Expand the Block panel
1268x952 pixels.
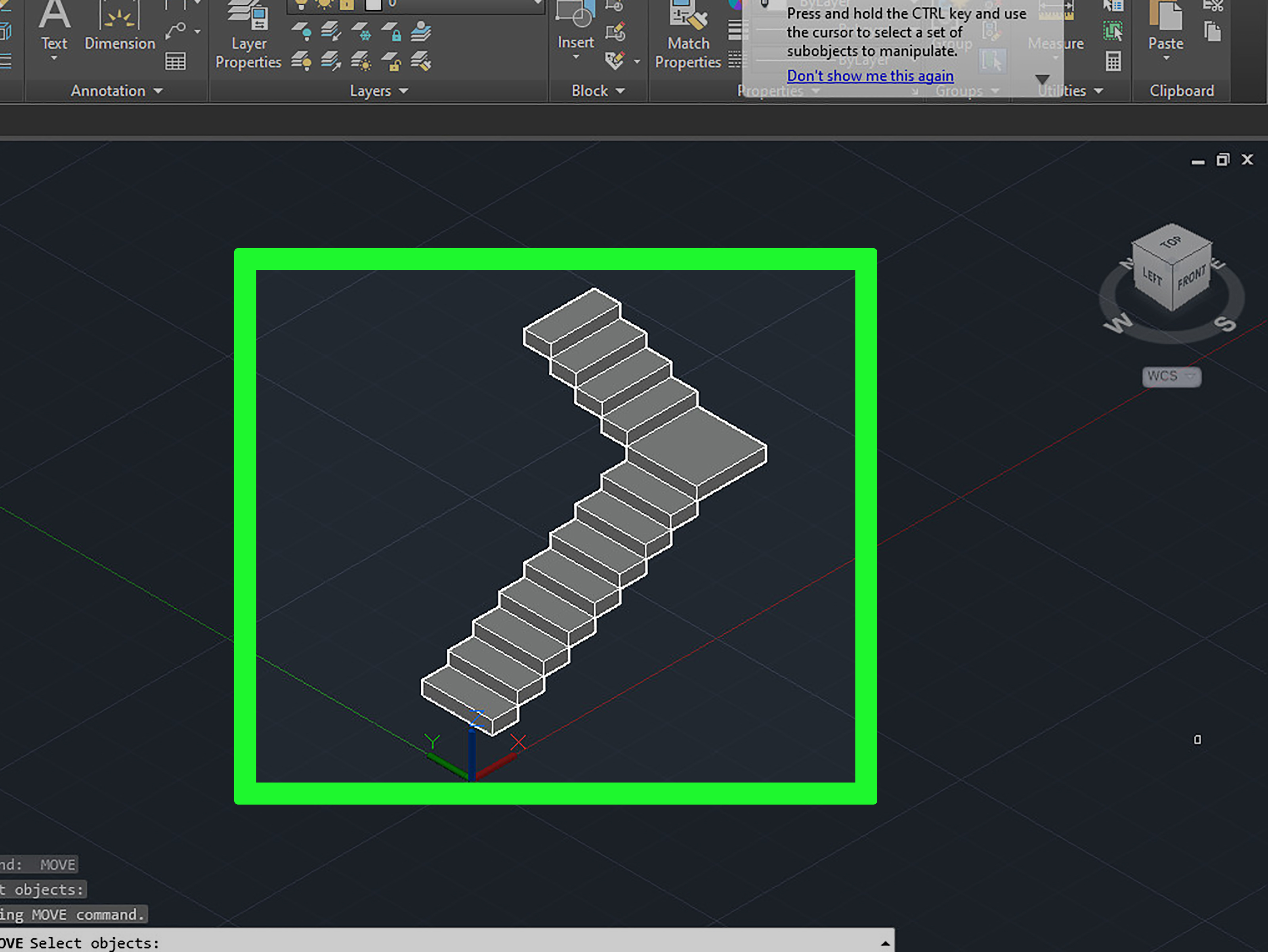(598, 91)
